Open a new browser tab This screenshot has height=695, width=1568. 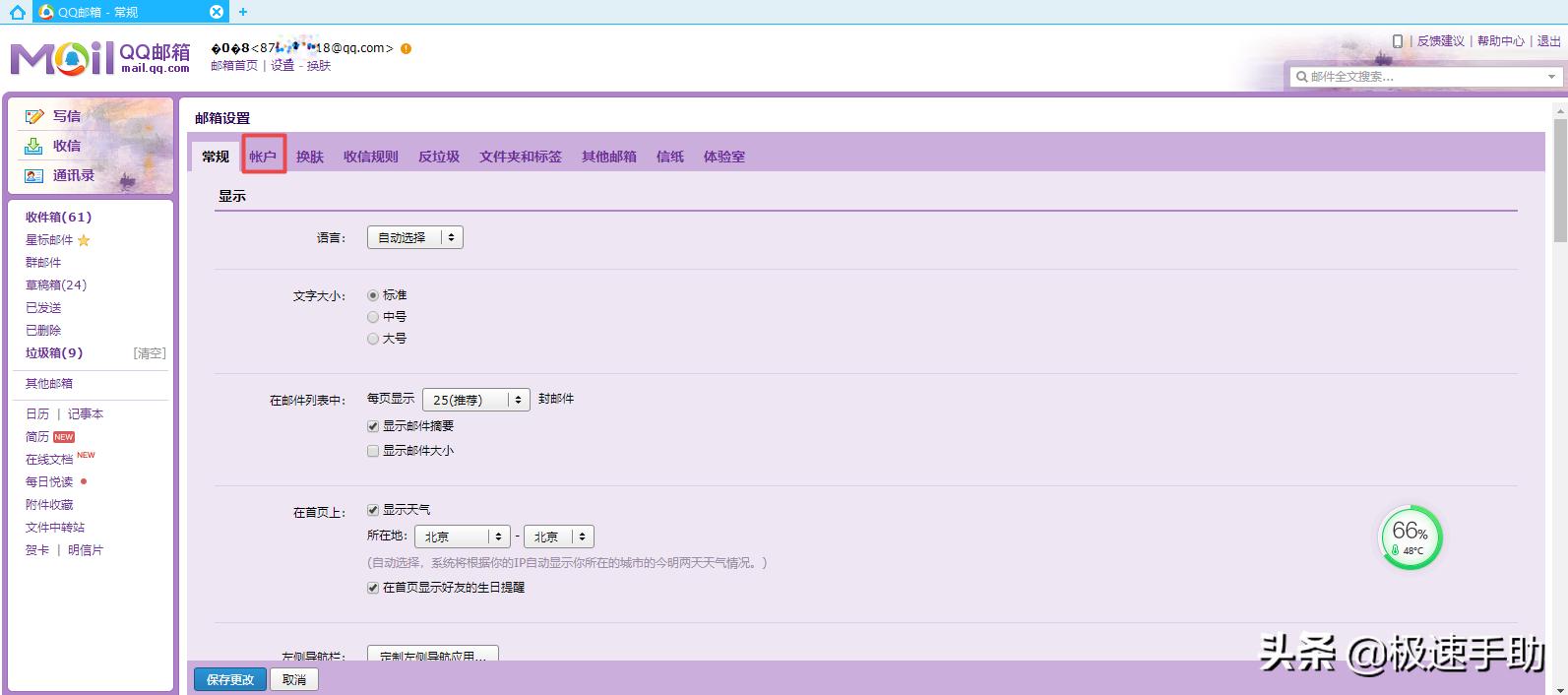(x=243, y=12)
